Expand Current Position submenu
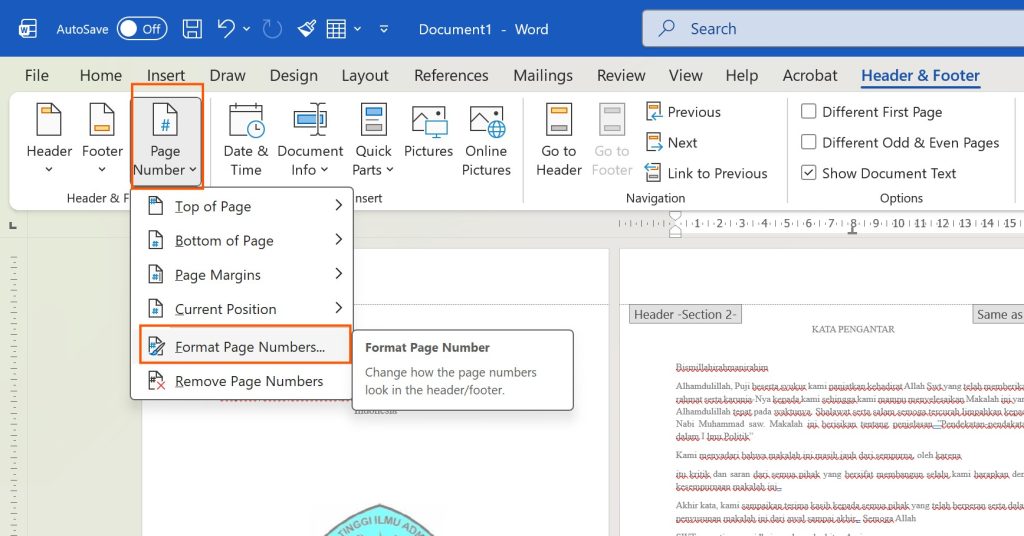The image size is (1024, 536). coord(242,309)
